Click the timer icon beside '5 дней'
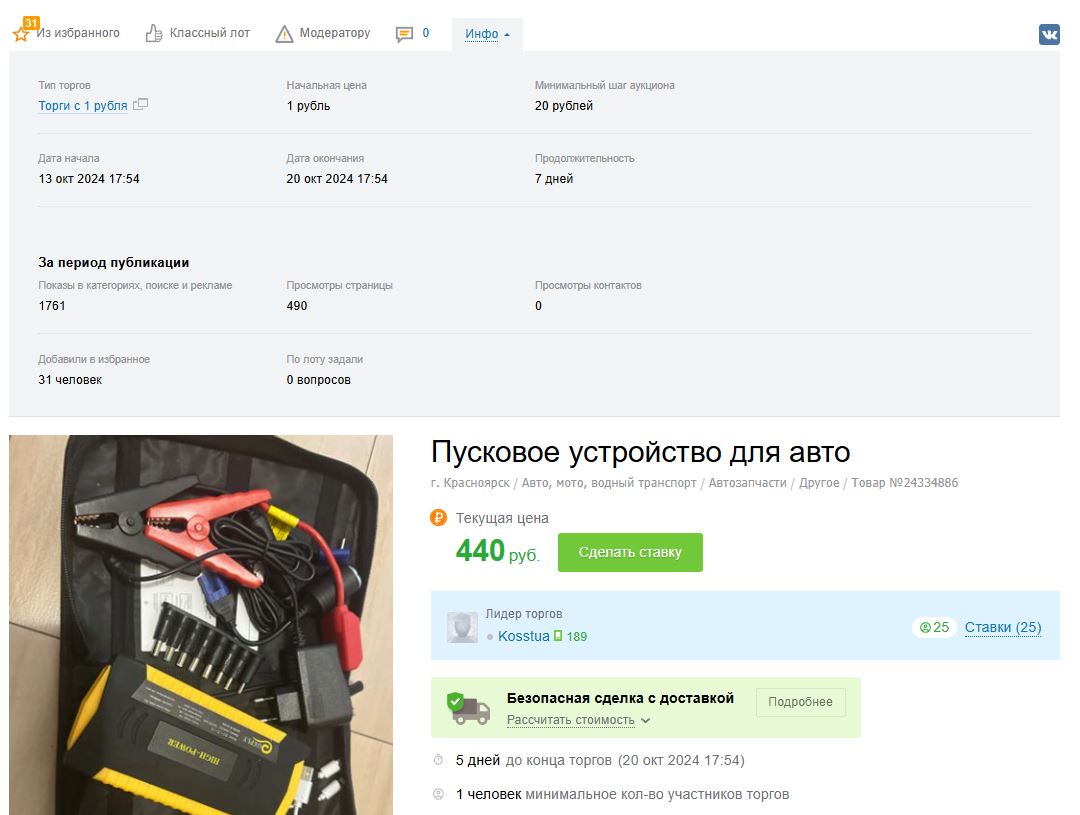Image resolution: width=1080 pixels, height=815 pixels. click(x=438, y=760)
